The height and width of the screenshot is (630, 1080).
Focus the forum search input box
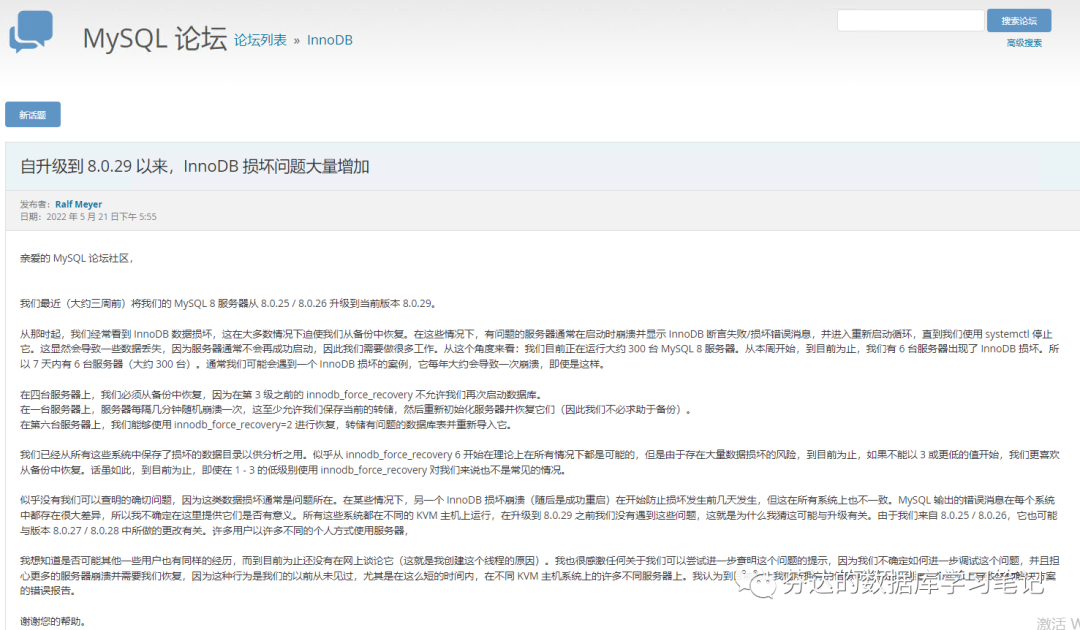coord(910,19)
